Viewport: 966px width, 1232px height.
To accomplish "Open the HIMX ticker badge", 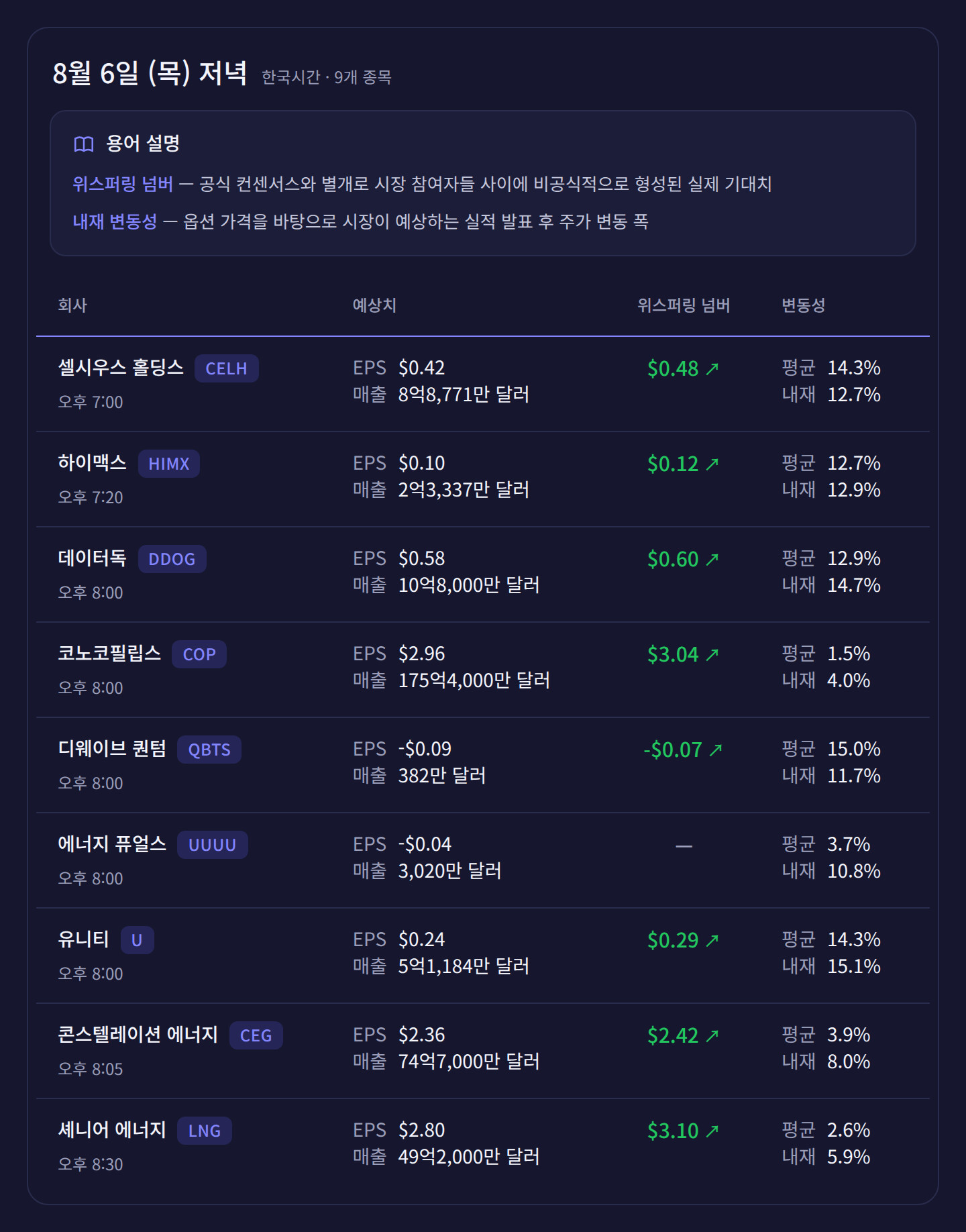I will pos(169,464).
